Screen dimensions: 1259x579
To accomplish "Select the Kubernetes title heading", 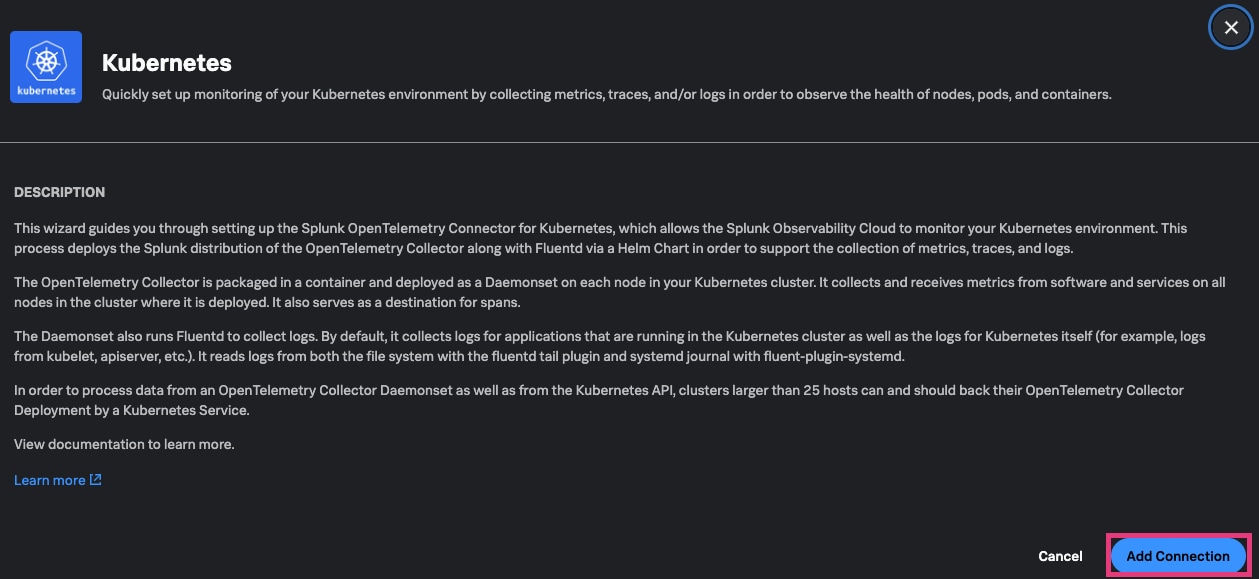I will point(167,63).
